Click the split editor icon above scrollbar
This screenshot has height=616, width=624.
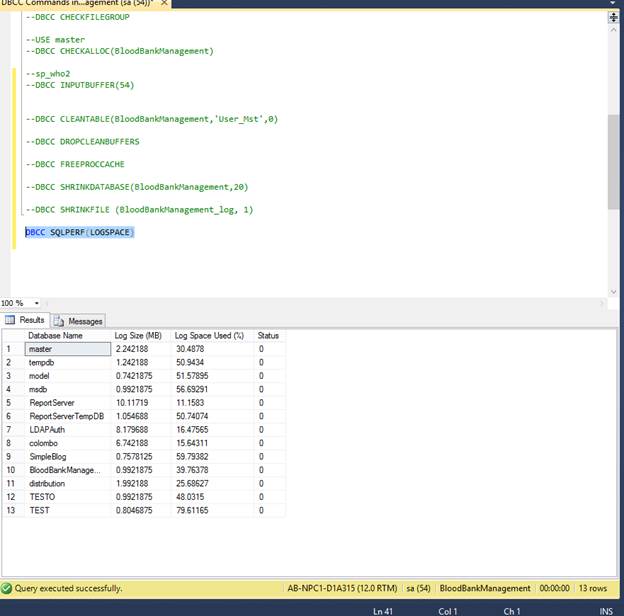613,17
